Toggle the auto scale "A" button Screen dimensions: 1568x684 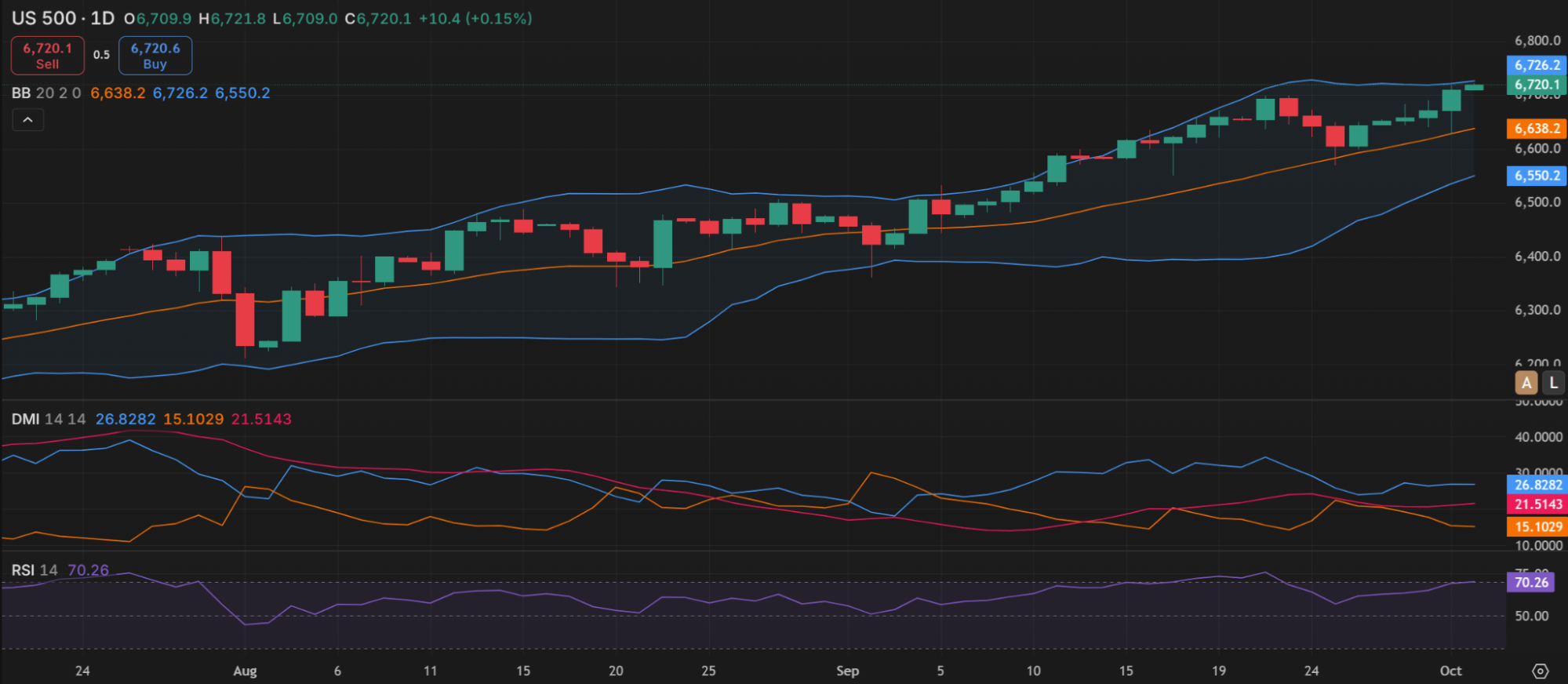point(1526,383)
